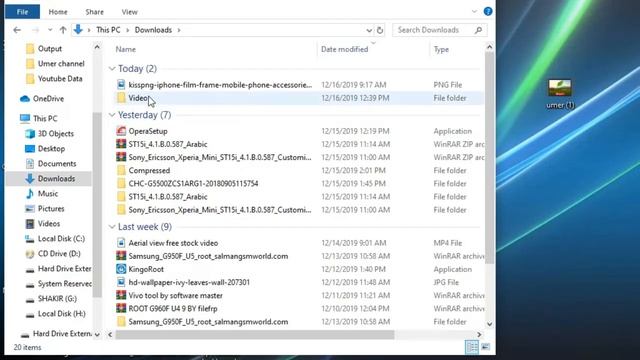The image size is (640, 360).
Task: Go back with the Back arrow
Action: pos(17,30)
